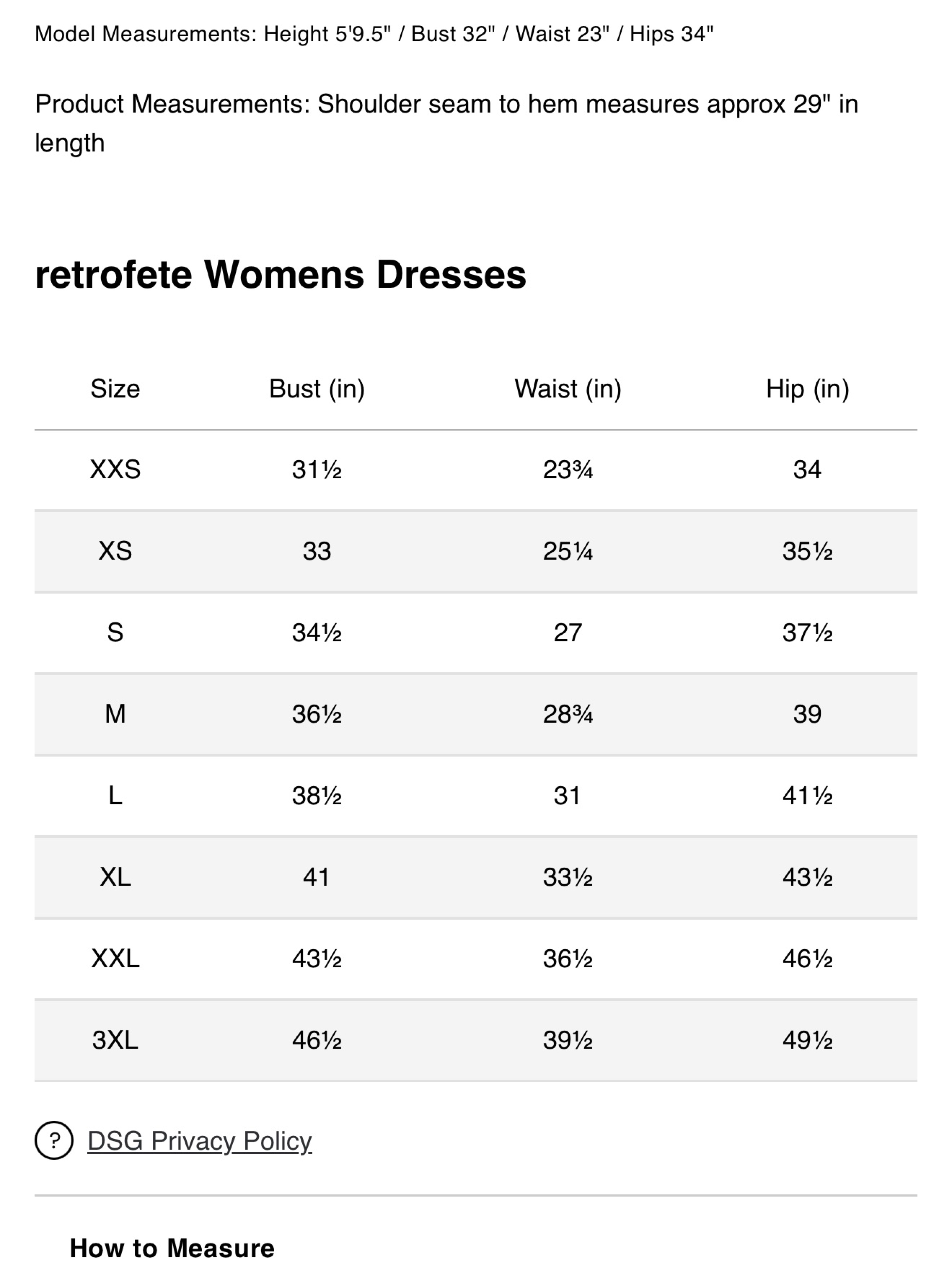Select the S size row label
This screenshot has width=952, height=1274.
pyautogui.click(x=115, y=633)
